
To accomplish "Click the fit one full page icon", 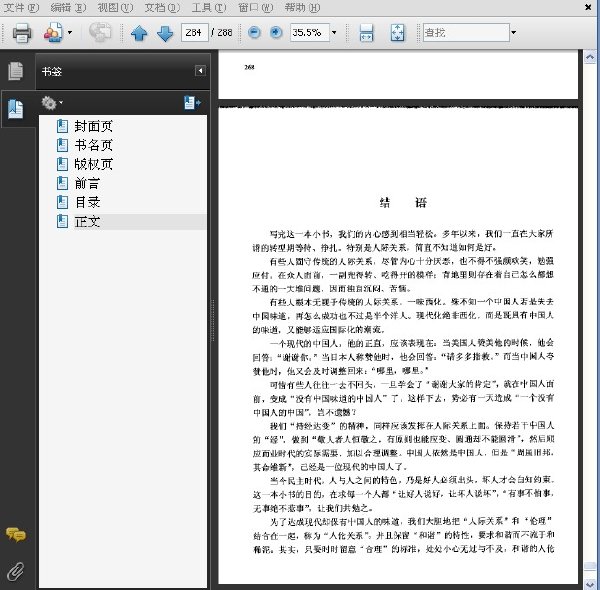I will click(397, 33).
